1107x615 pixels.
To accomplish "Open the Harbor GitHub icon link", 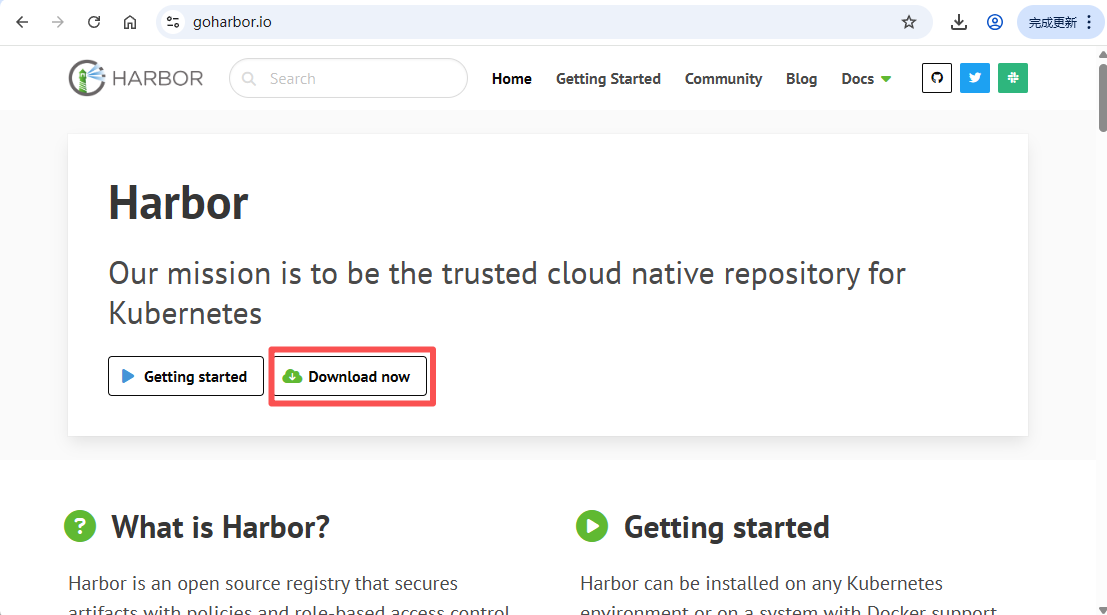I will pyautogui.click(x=937, y=78).
